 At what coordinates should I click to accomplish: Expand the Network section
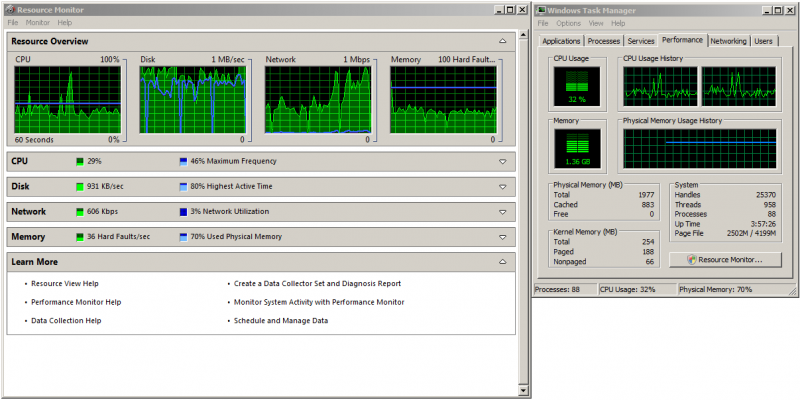tap(503, 212)
